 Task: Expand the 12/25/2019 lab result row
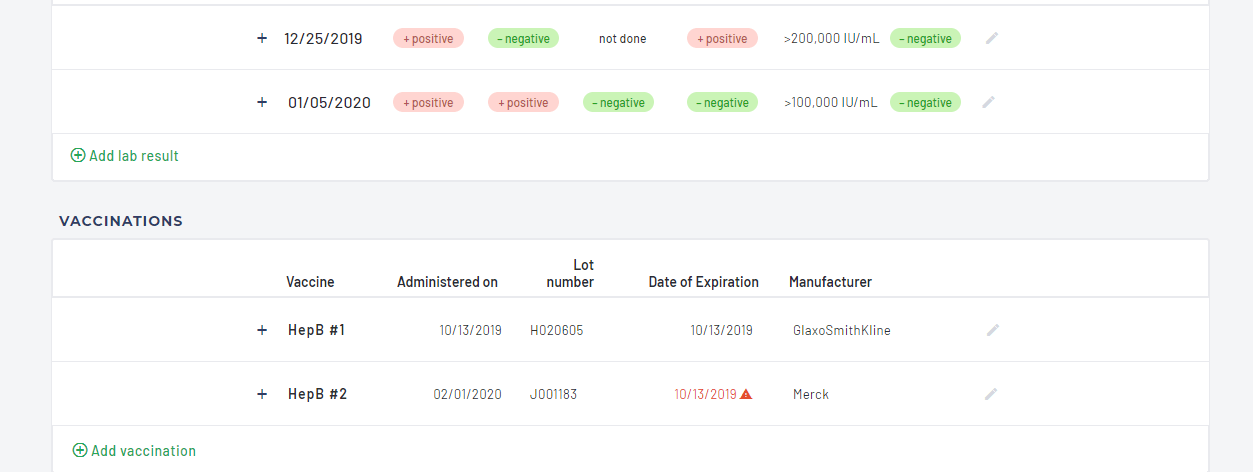pos(262,38)
